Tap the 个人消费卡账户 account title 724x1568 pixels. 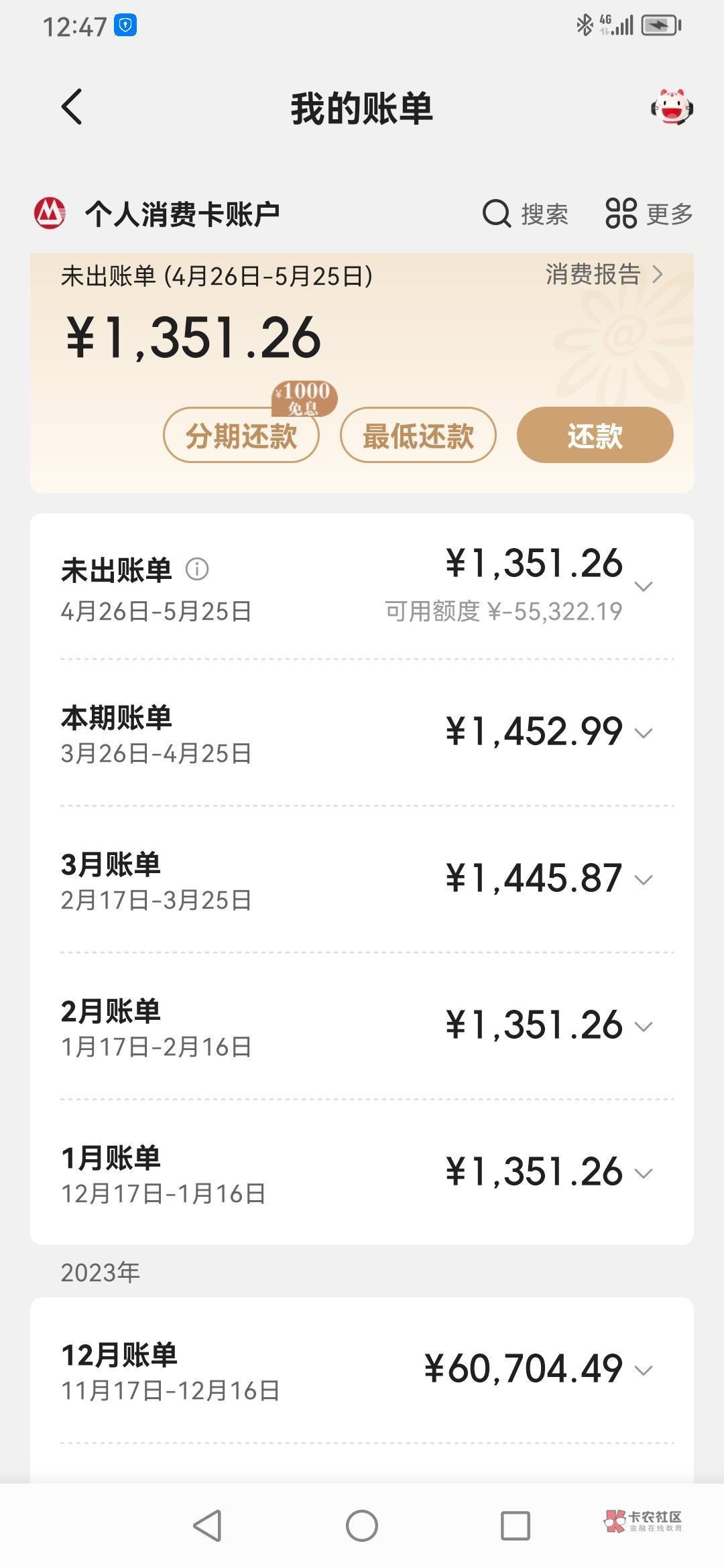tap(182, 214)
